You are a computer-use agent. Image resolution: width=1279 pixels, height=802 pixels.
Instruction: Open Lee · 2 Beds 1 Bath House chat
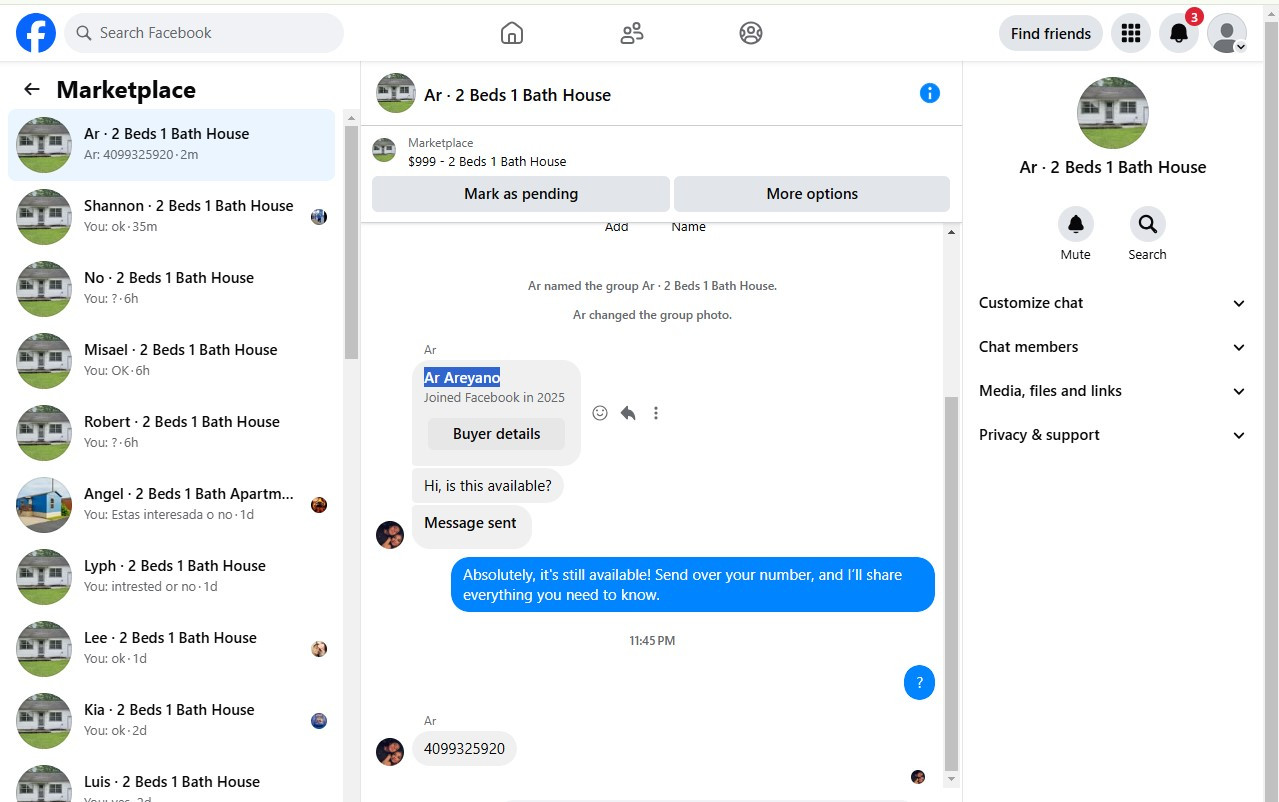click(171, 649)
